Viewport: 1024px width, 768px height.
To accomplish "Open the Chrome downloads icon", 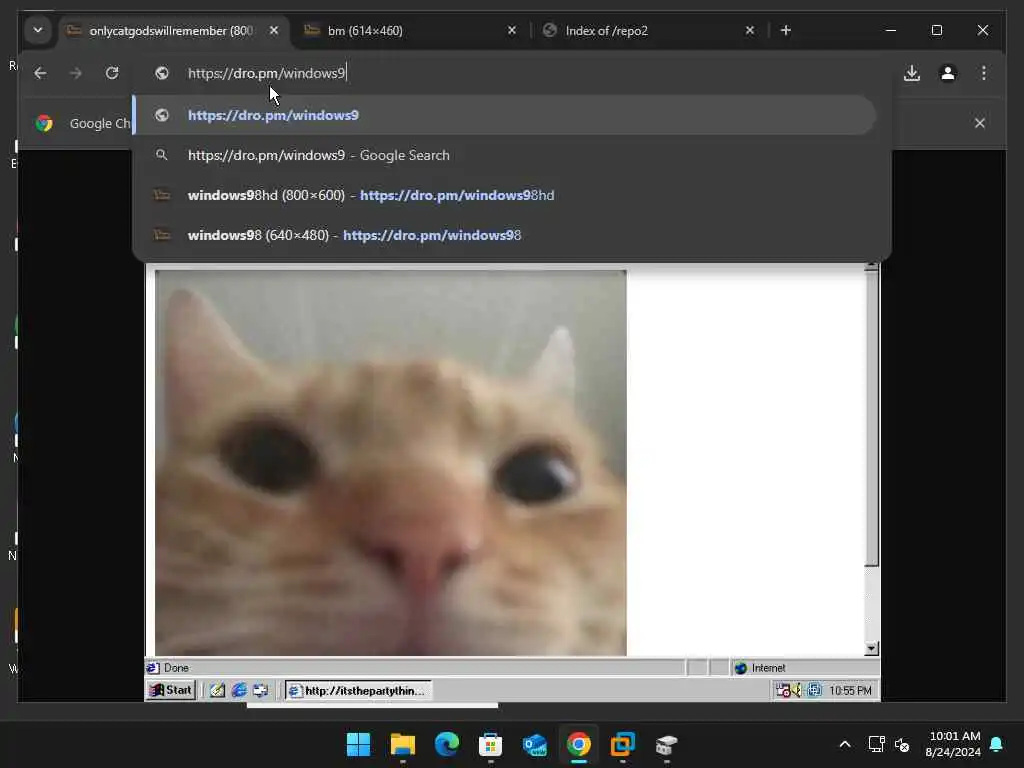I will [912, 73].
